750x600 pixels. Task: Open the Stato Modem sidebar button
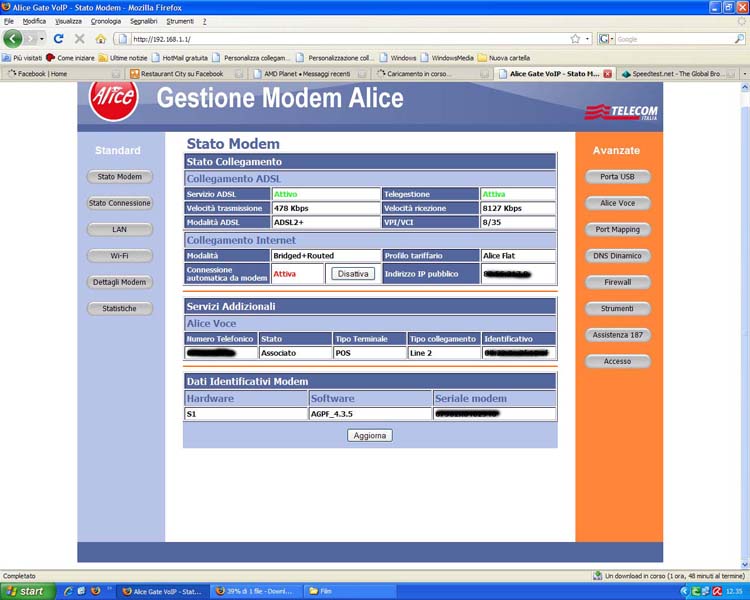pyautogui.click(x=120, y=177)
